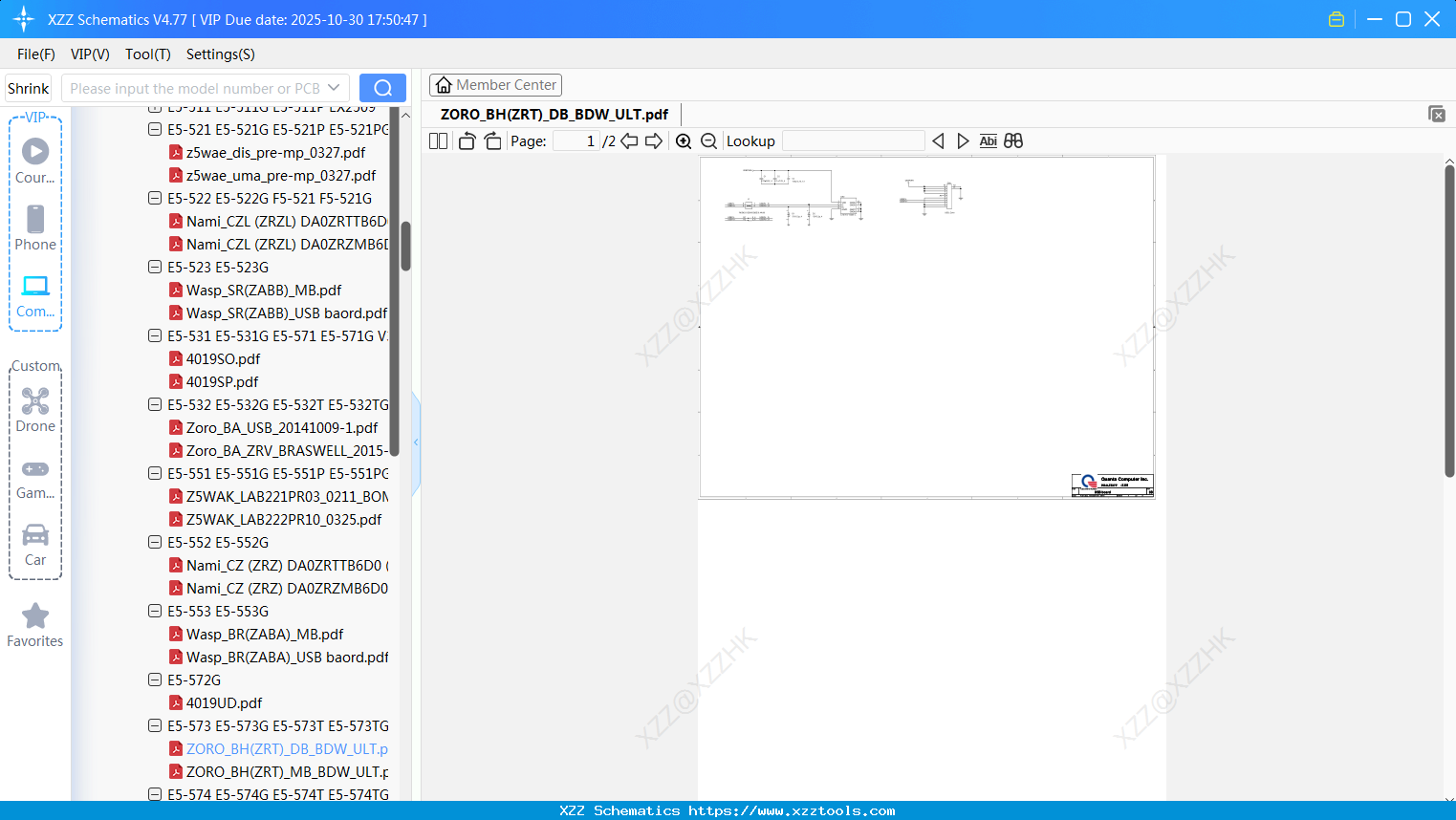Screen dimensions: 1456x820
Task: Open 4019SO.pdf
Action: (x=223, y=358)
